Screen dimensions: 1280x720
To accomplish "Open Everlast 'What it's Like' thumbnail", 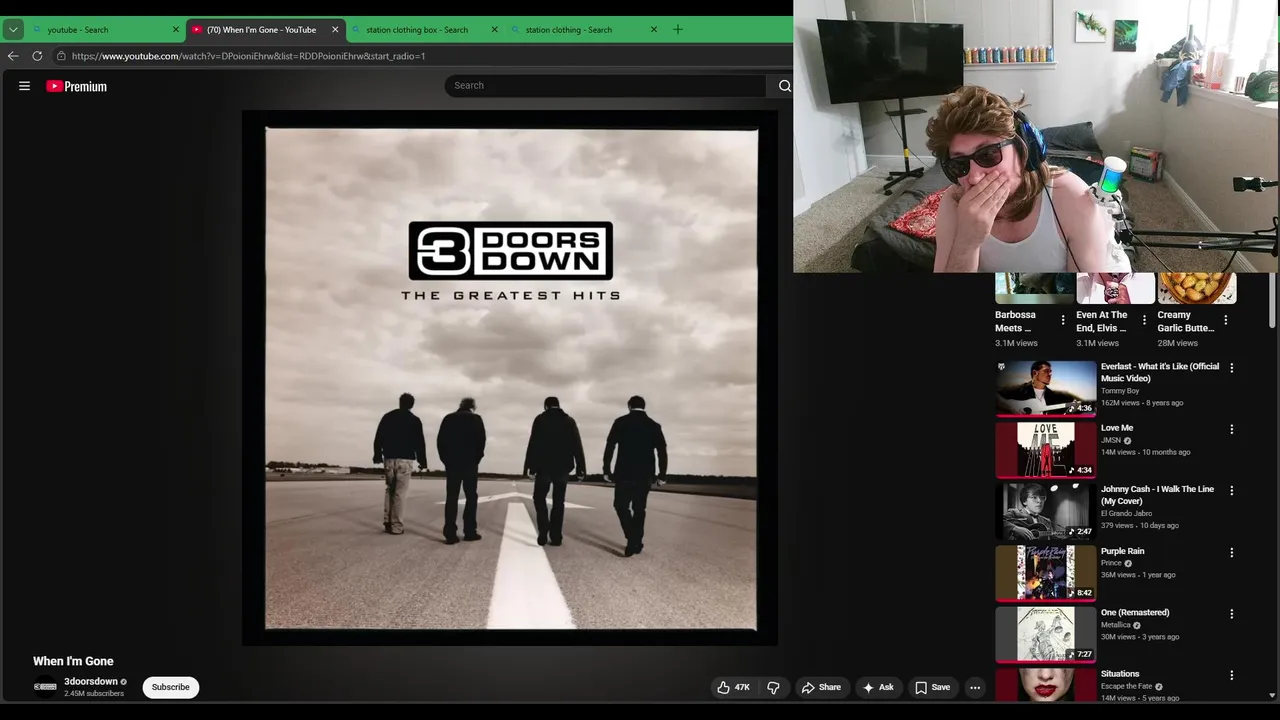I will (x=1046, y=388).
